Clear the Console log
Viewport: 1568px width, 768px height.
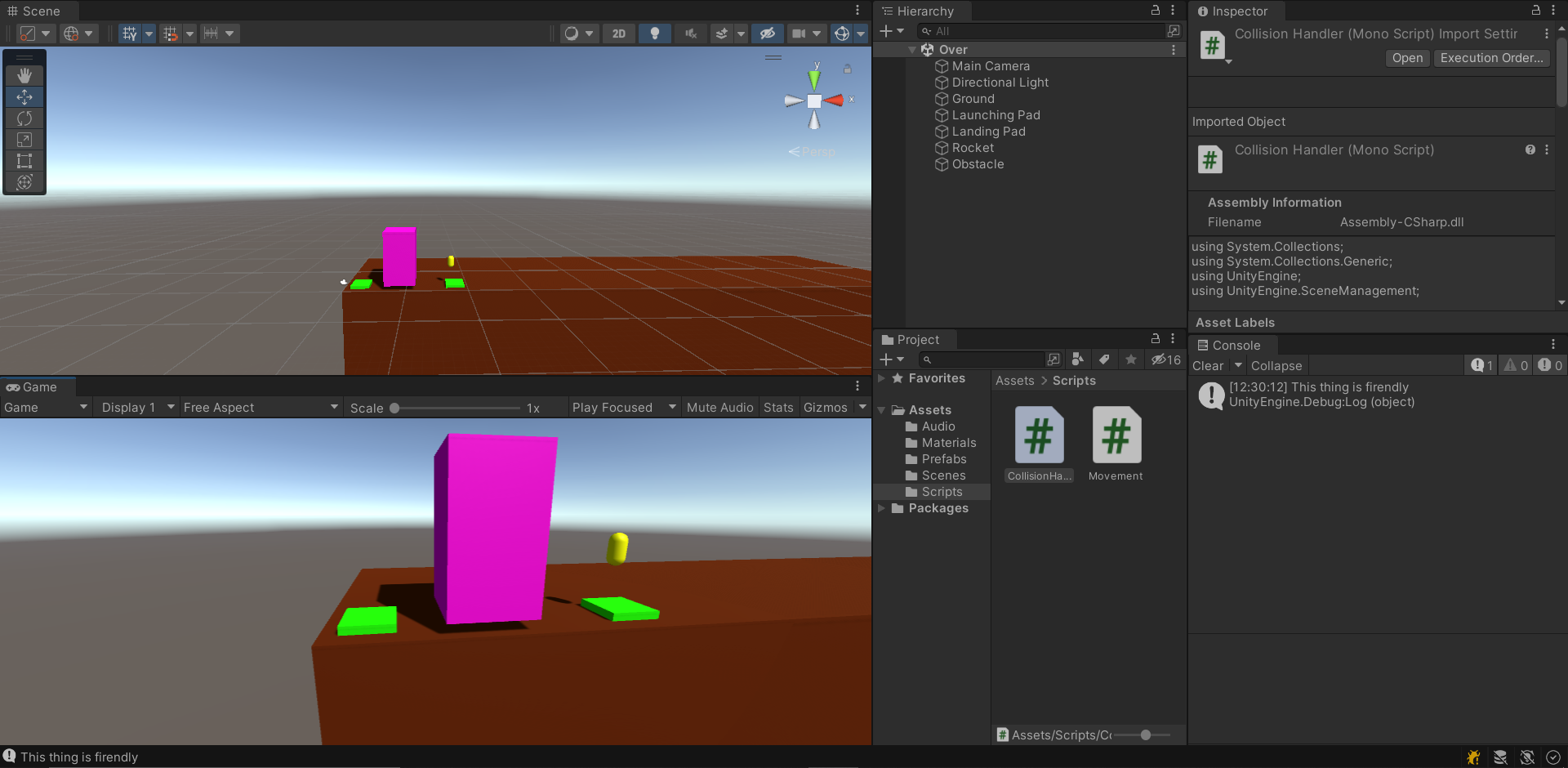coord(1208,366)
